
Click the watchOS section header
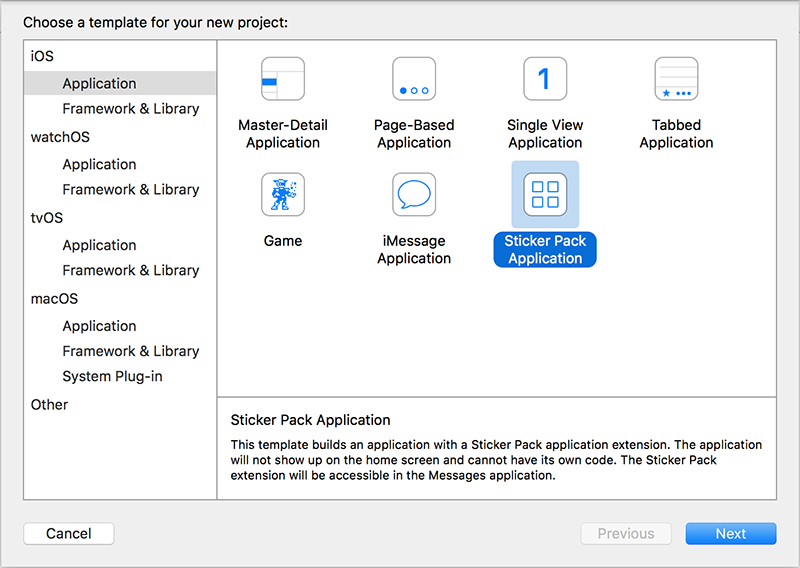click(x=60, y=137)
